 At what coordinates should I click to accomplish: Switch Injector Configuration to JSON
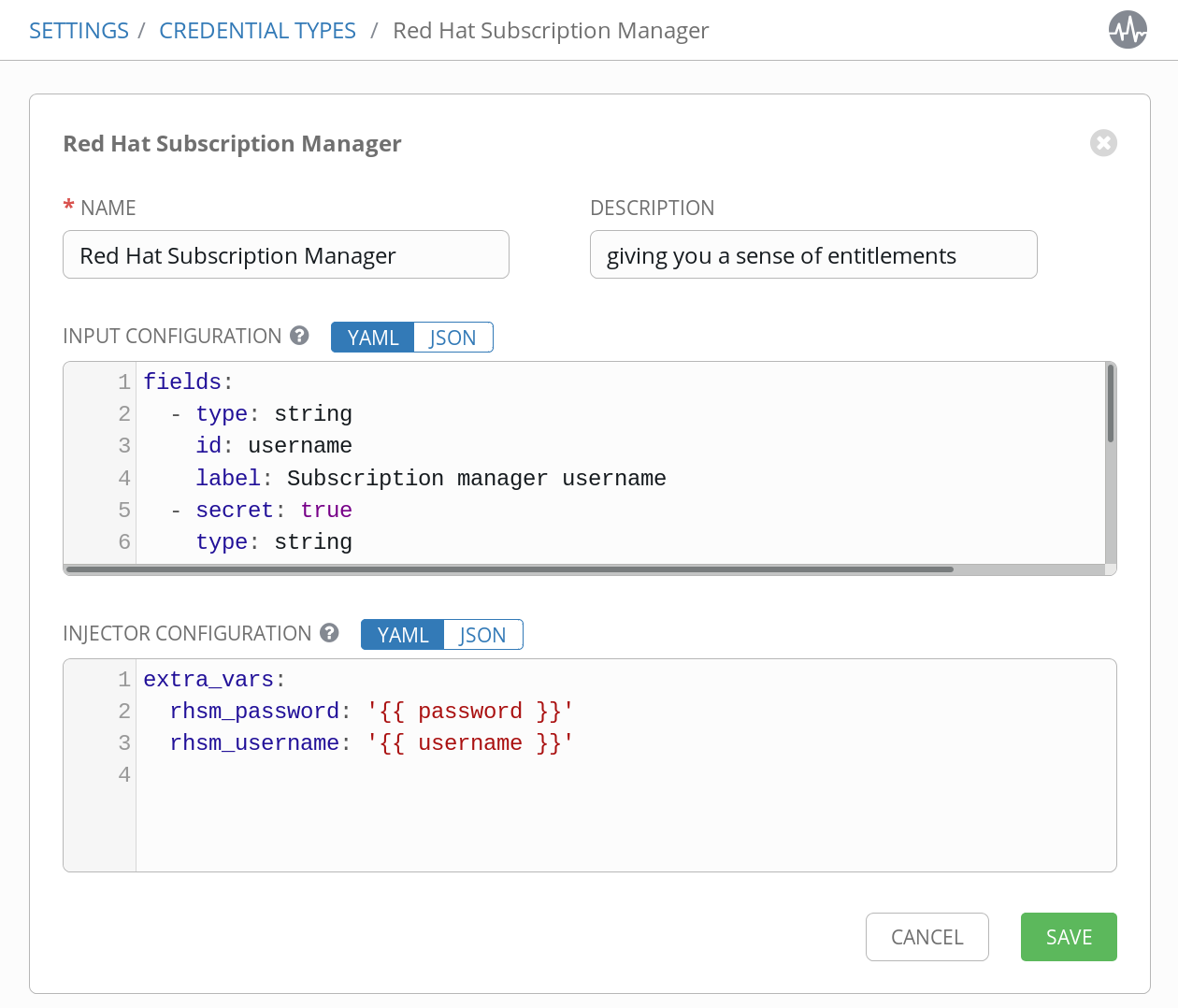click(x=482, y=635)
